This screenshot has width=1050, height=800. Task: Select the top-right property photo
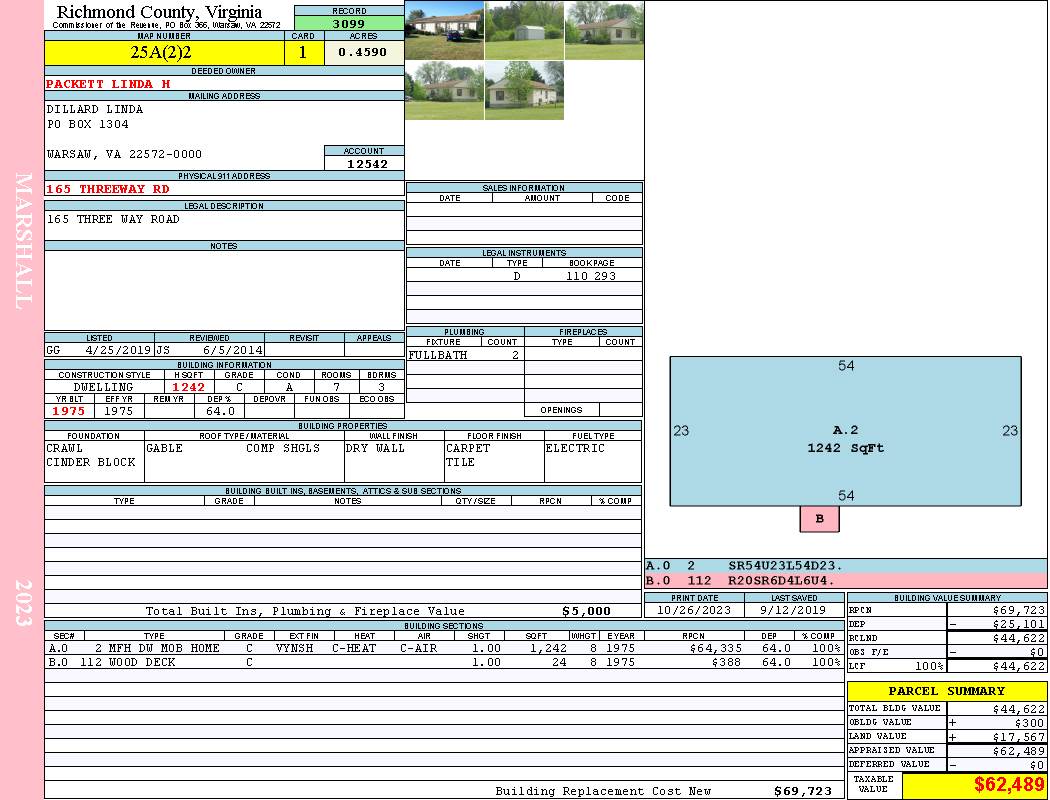tap(604, 29)
